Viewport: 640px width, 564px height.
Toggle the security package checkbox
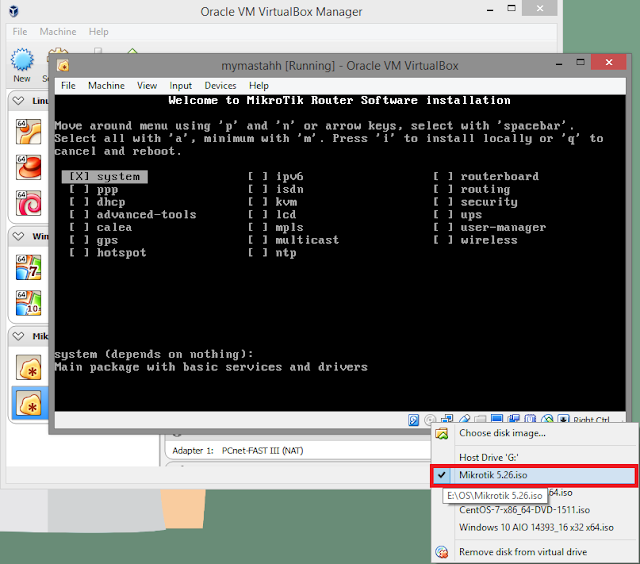(x=443, y=202)
